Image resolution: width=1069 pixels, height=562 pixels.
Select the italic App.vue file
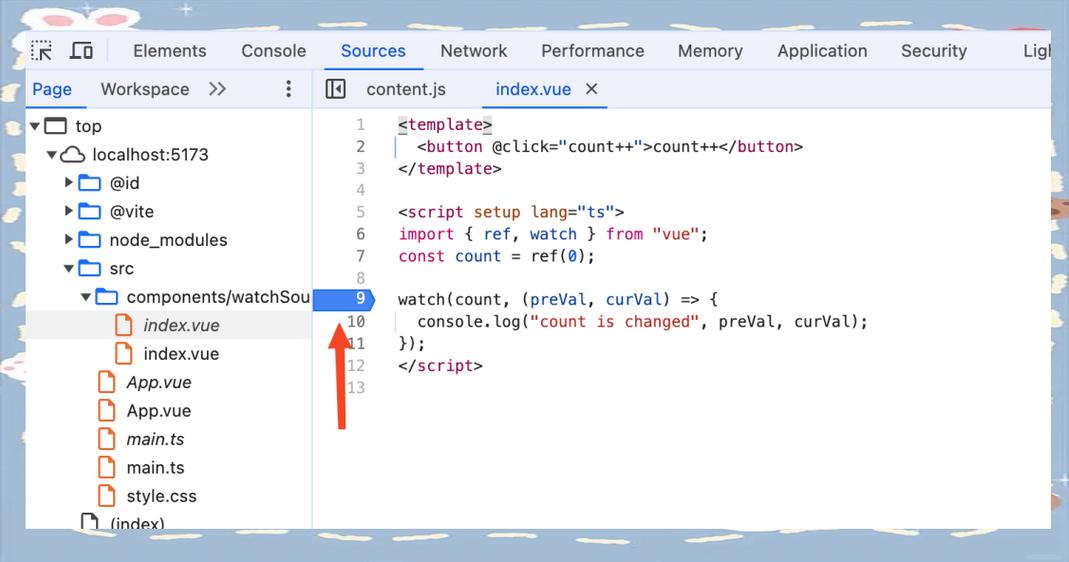tap(158, 383)
